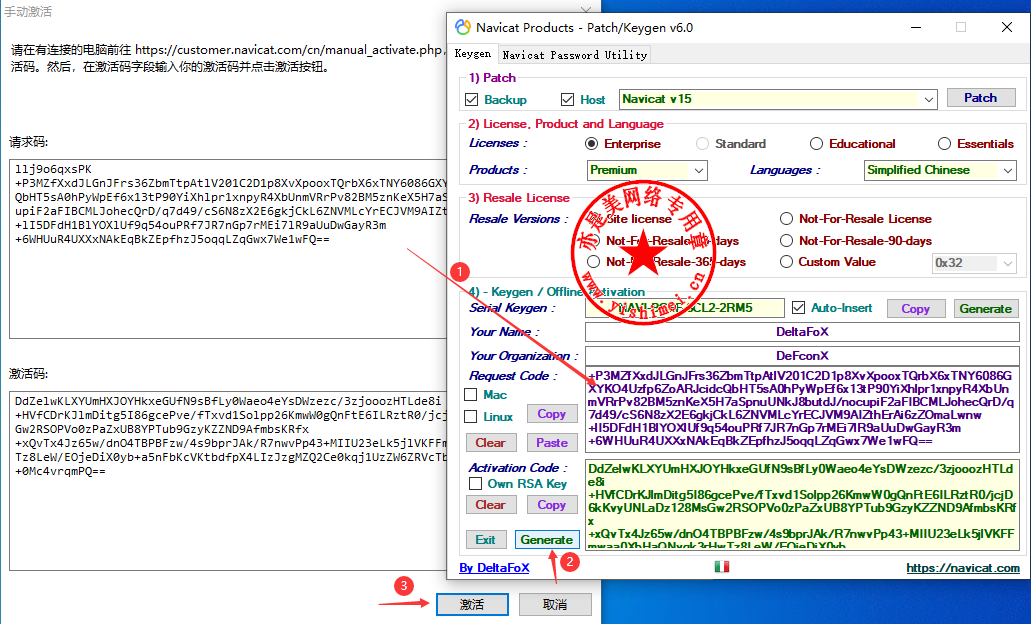Viewport: 1031px width, 624px height.
Task: Switch to the Keygen tab
Action: [x=473, y=54]
